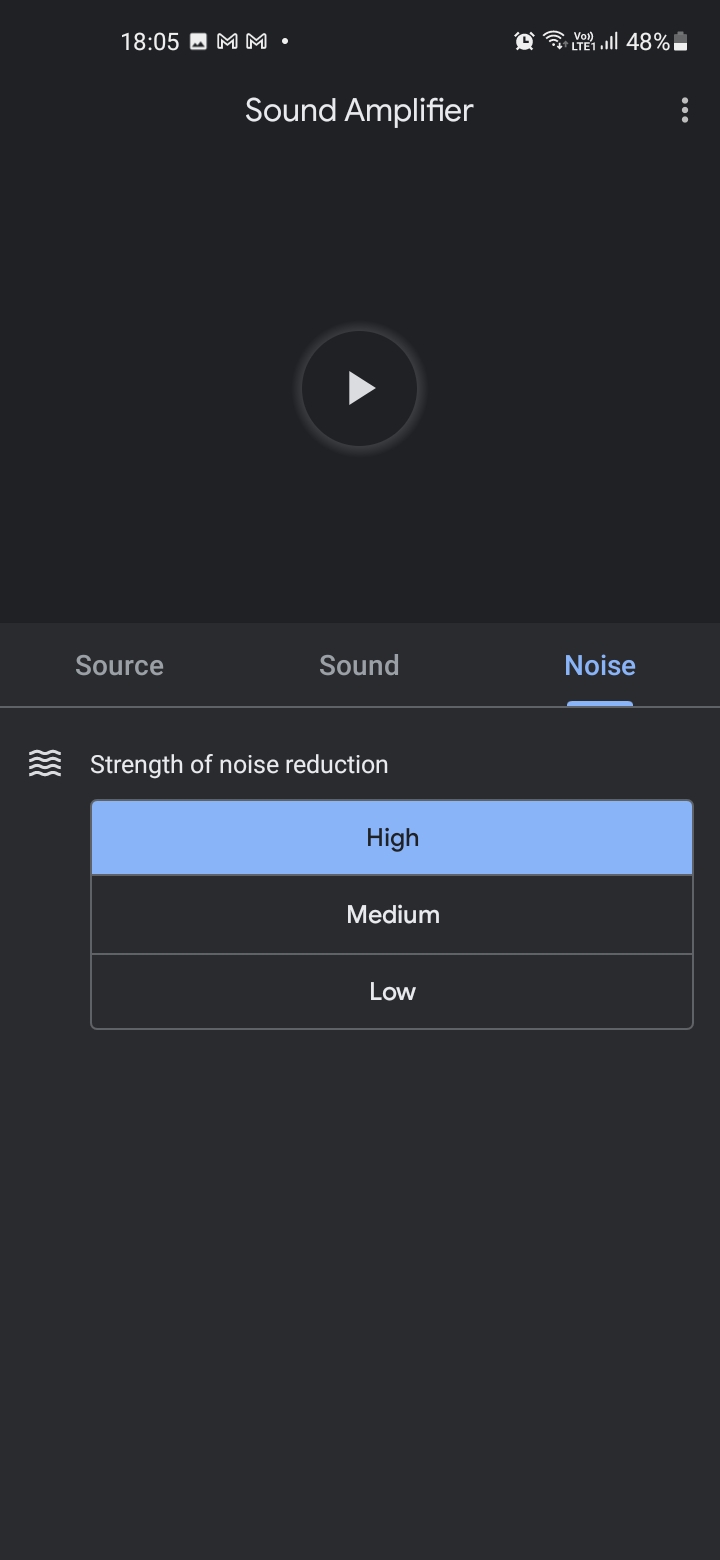
Task: Tap the Wi-Fi status icon
Action: 554,41
